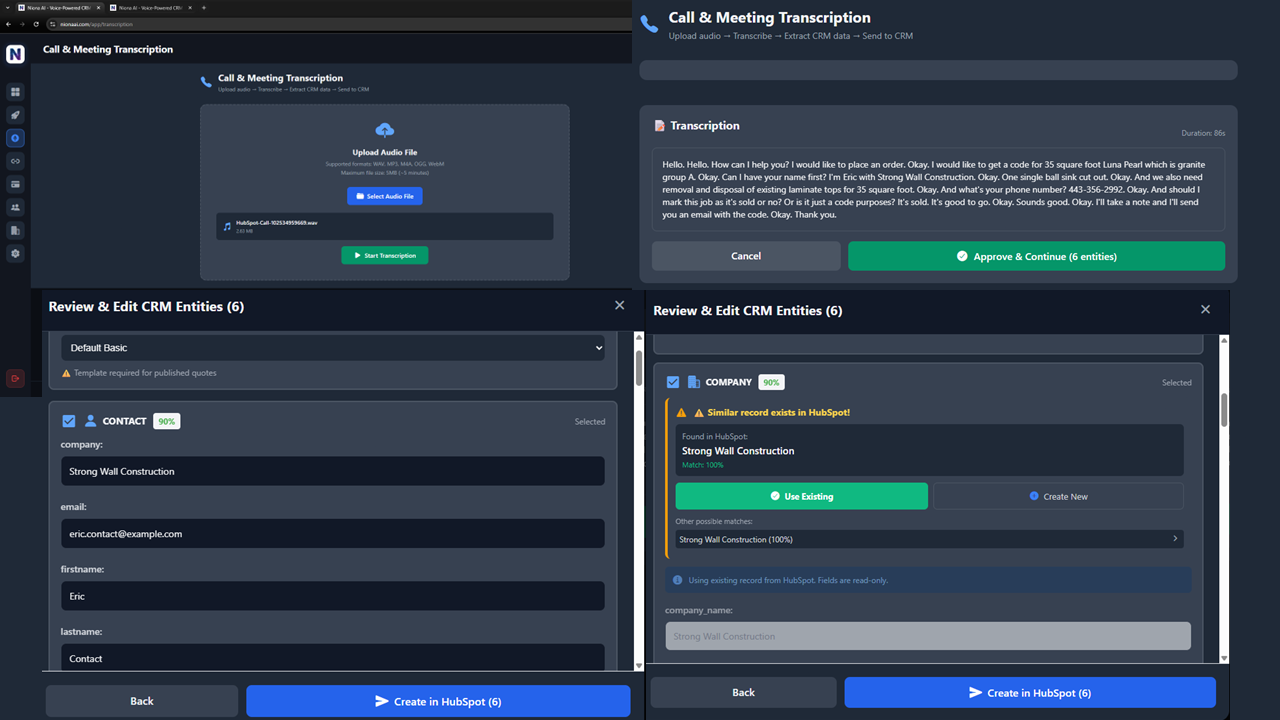Close the review dialog showing the COMPANY entity

[x=1205, y=310]
